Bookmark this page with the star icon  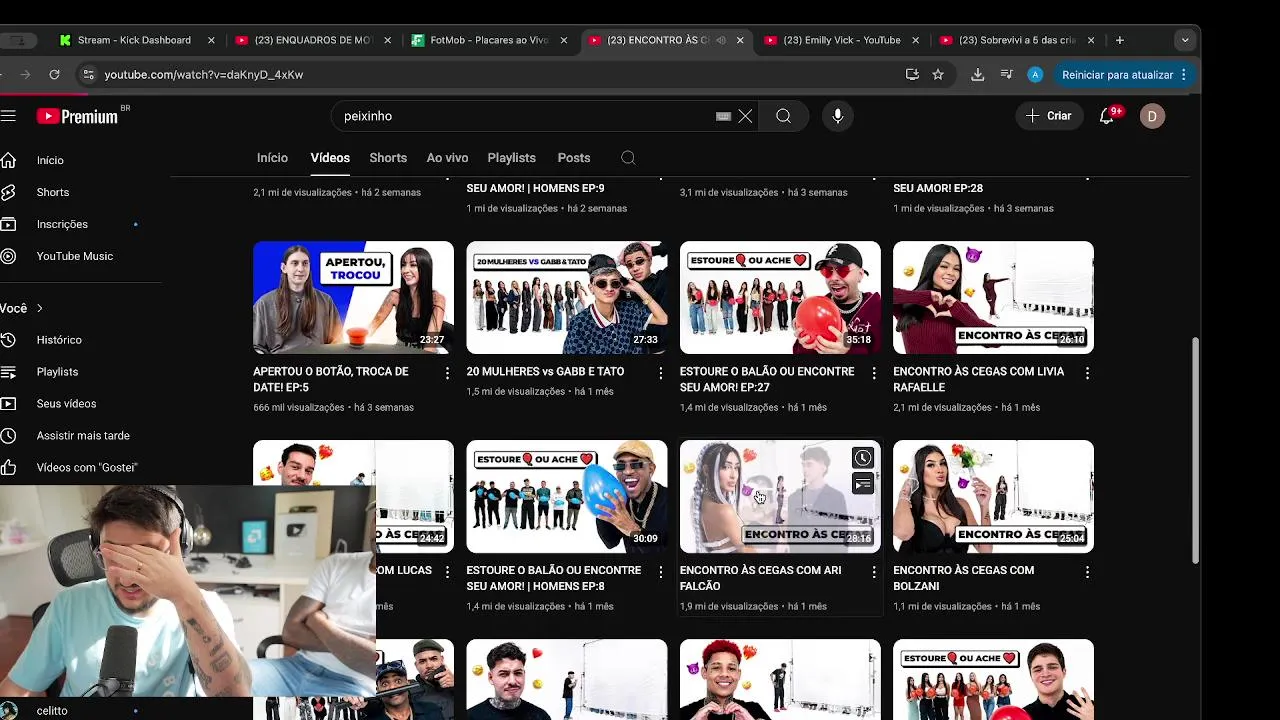click(x=938, y=74)
